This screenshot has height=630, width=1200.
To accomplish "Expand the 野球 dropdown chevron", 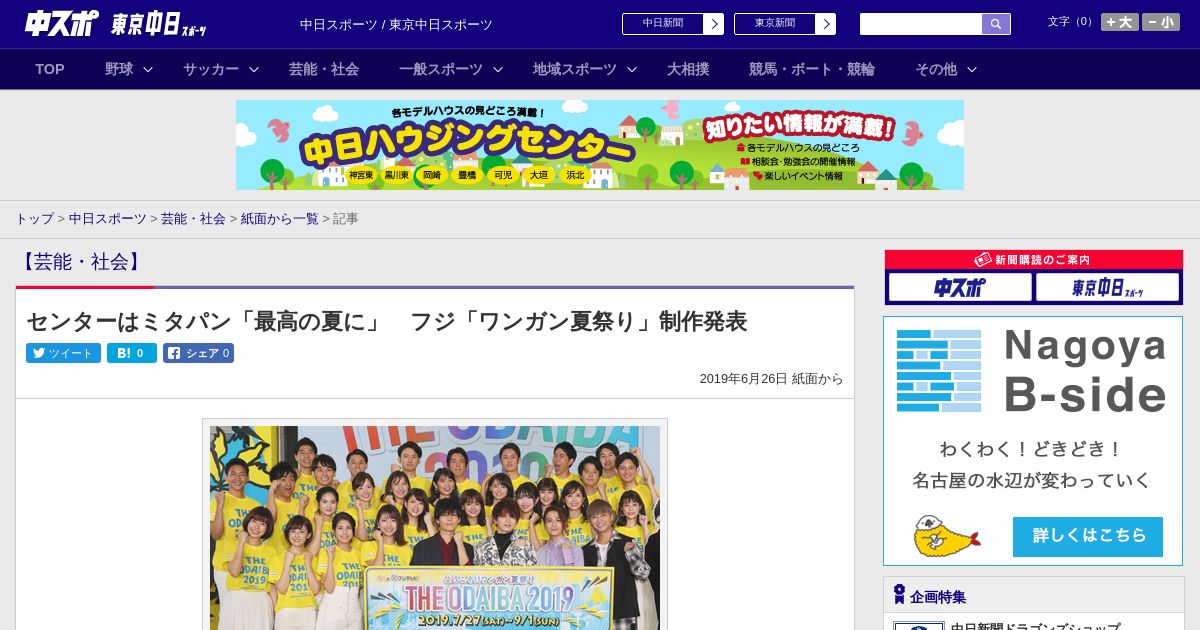I will [x=148, y=70].
